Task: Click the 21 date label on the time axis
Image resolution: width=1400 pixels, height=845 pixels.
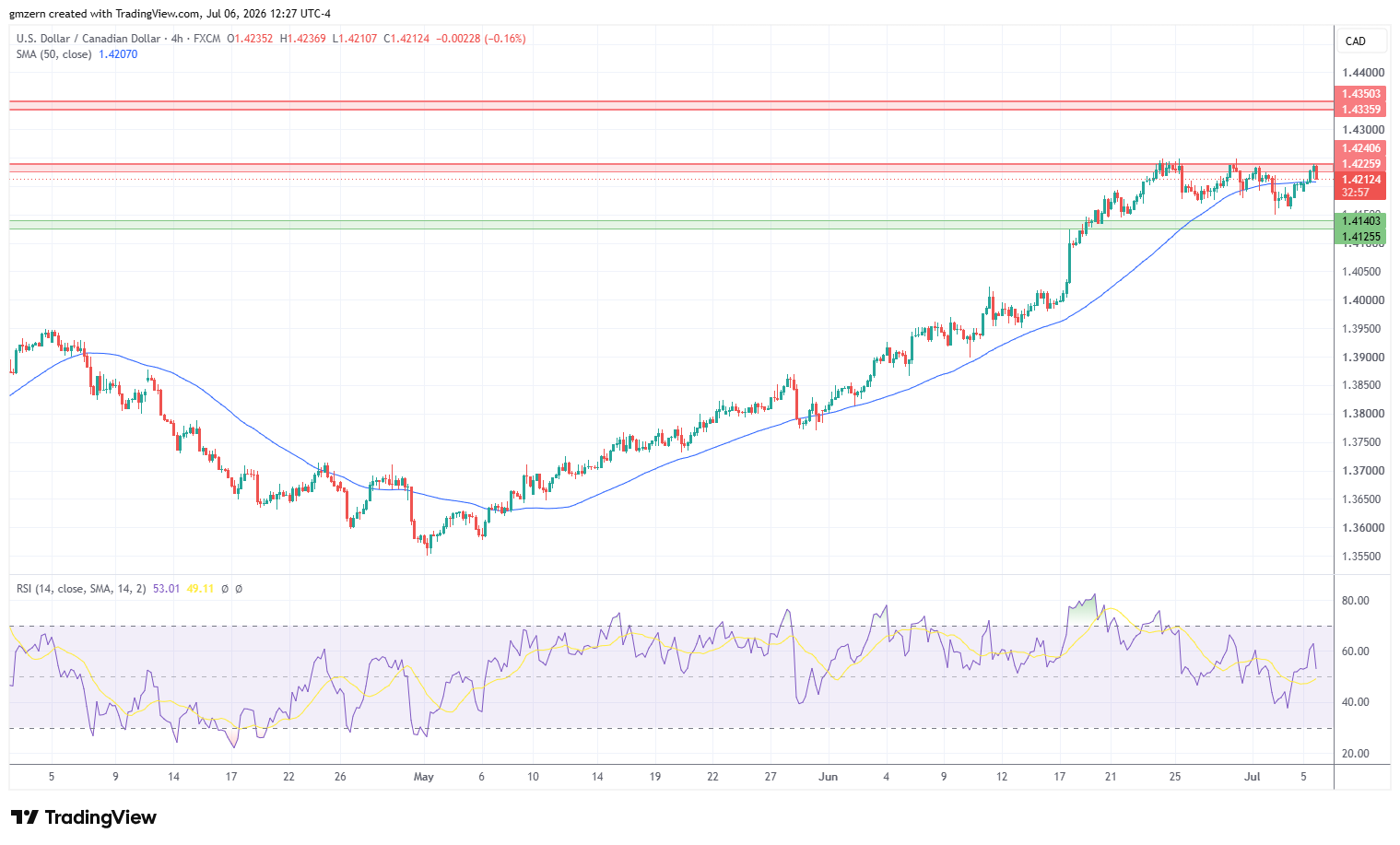Action: pyautogui.click(x=1111, y=777)
